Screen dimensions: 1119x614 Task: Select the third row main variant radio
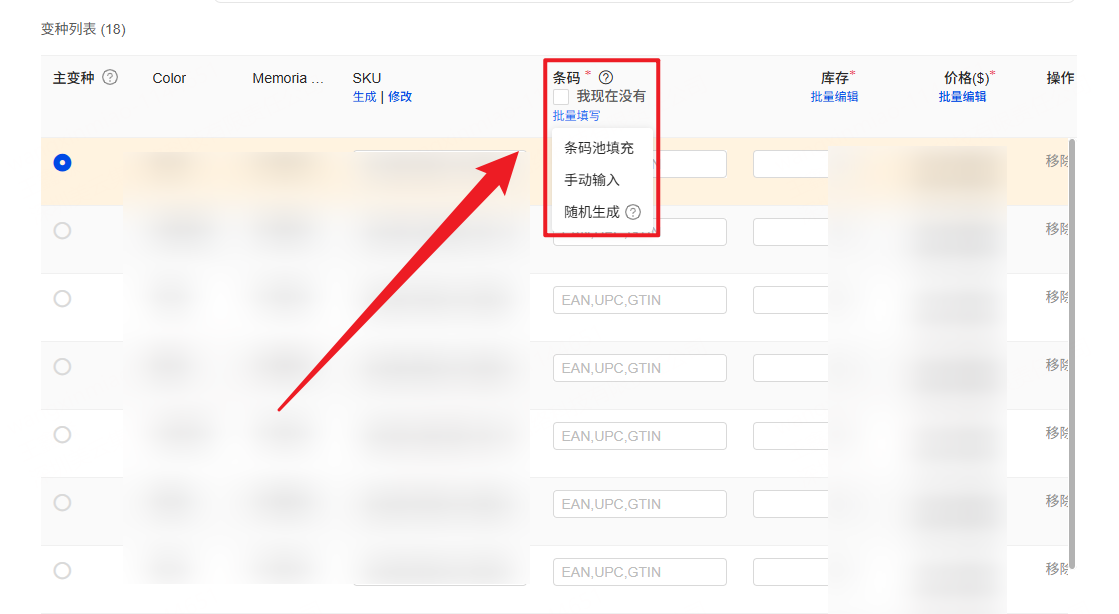point(62,299)
